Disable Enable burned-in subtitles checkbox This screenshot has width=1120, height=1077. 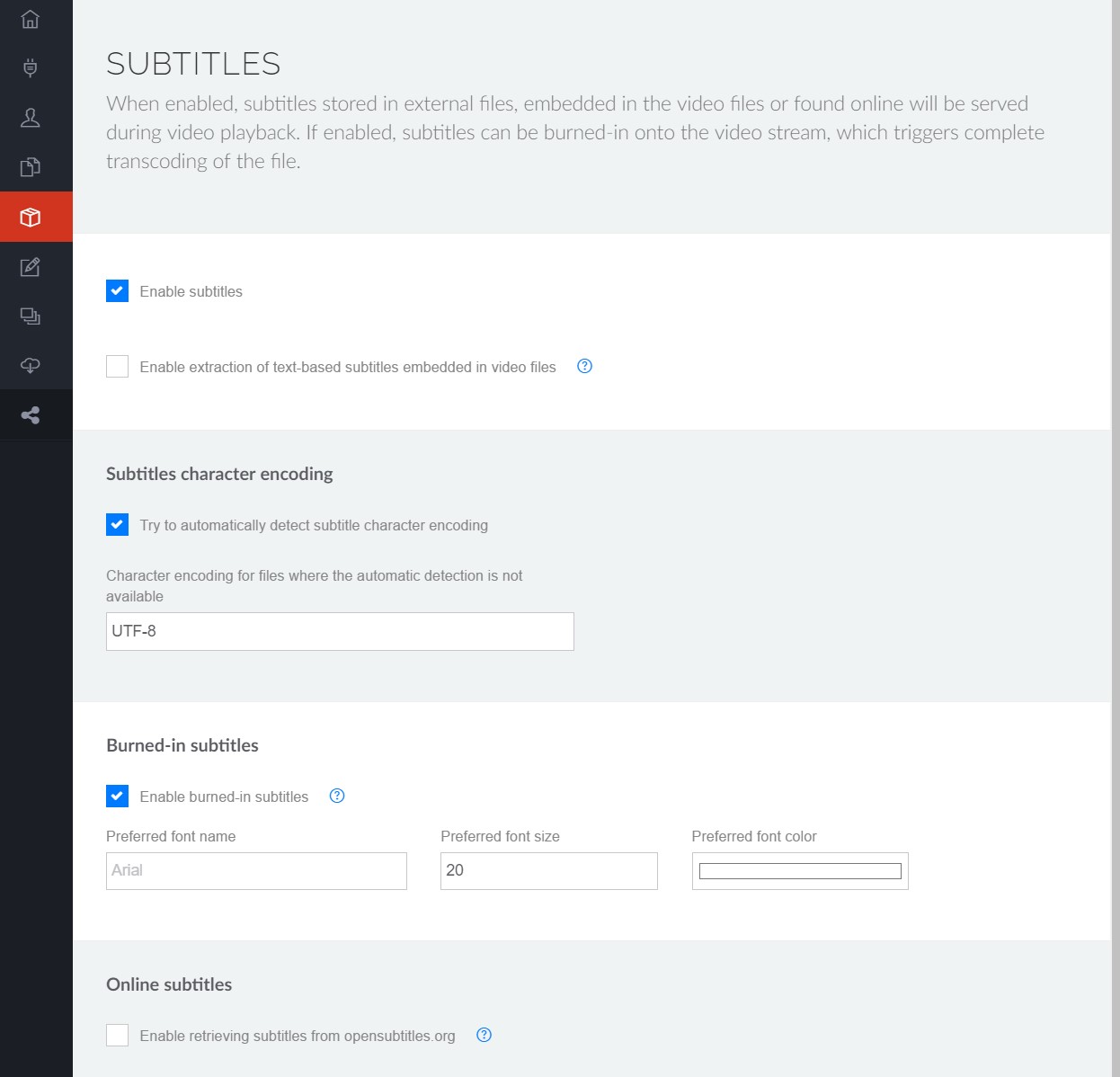tap(117, 796)
